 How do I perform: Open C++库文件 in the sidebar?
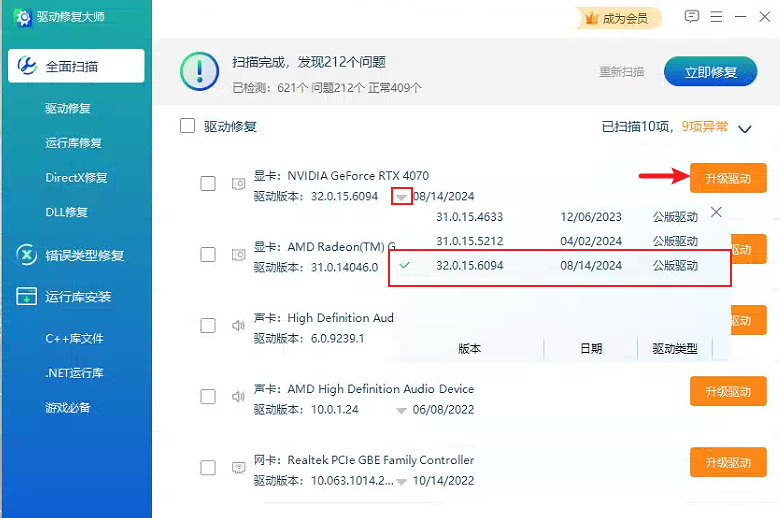pyautogui.click(x=74, y=339)
